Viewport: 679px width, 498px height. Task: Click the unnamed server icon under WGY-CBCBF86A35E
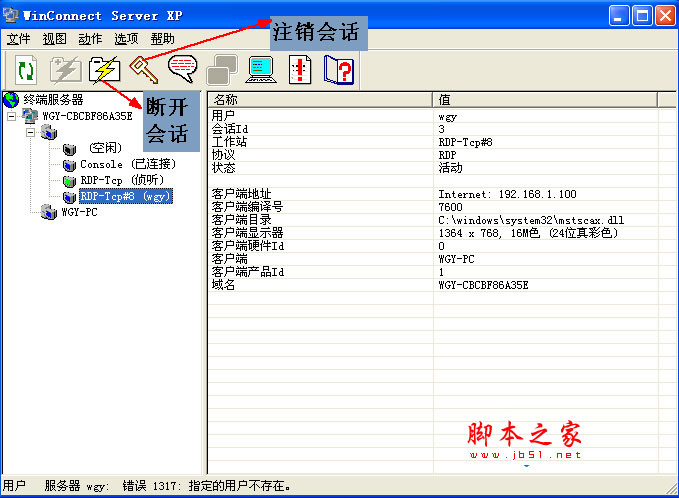pos(49,132)
